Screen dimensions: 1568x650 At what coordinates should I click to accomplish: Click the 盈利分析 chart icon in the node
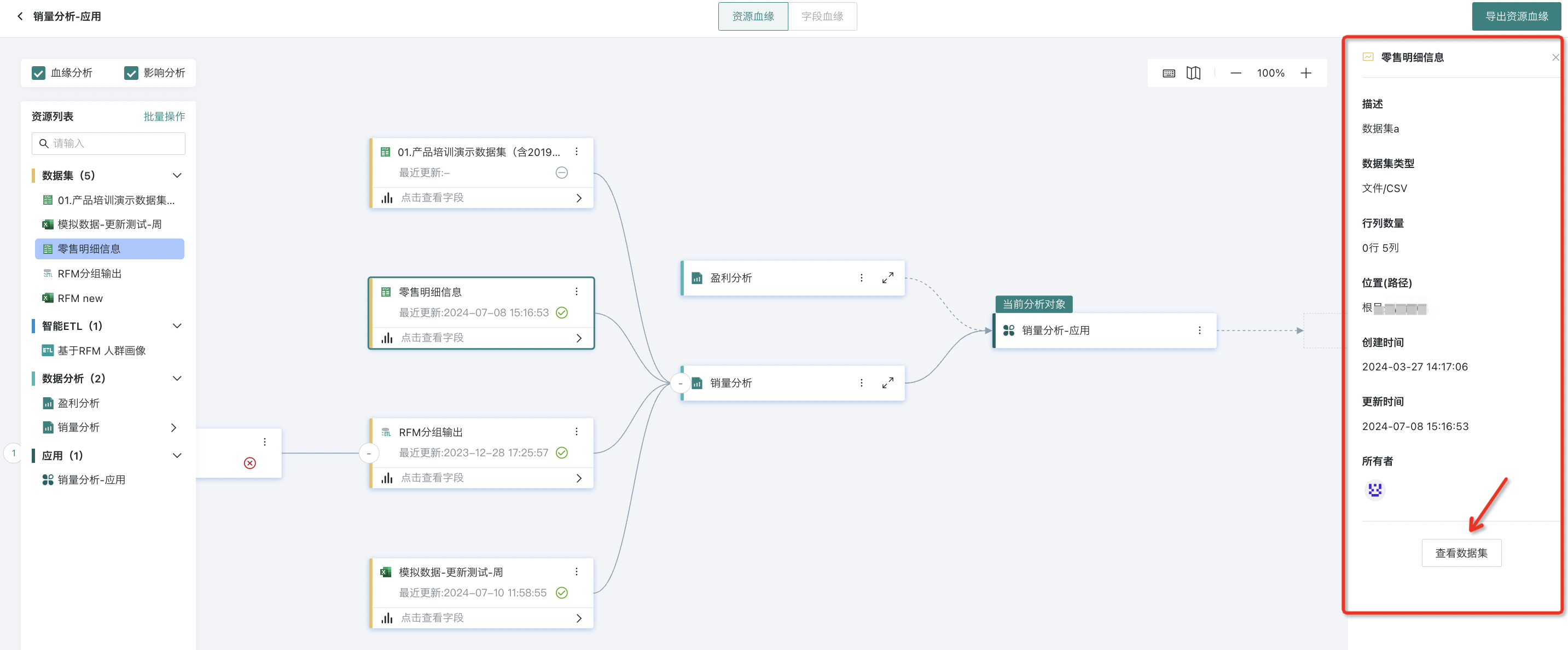click(697, 278)
